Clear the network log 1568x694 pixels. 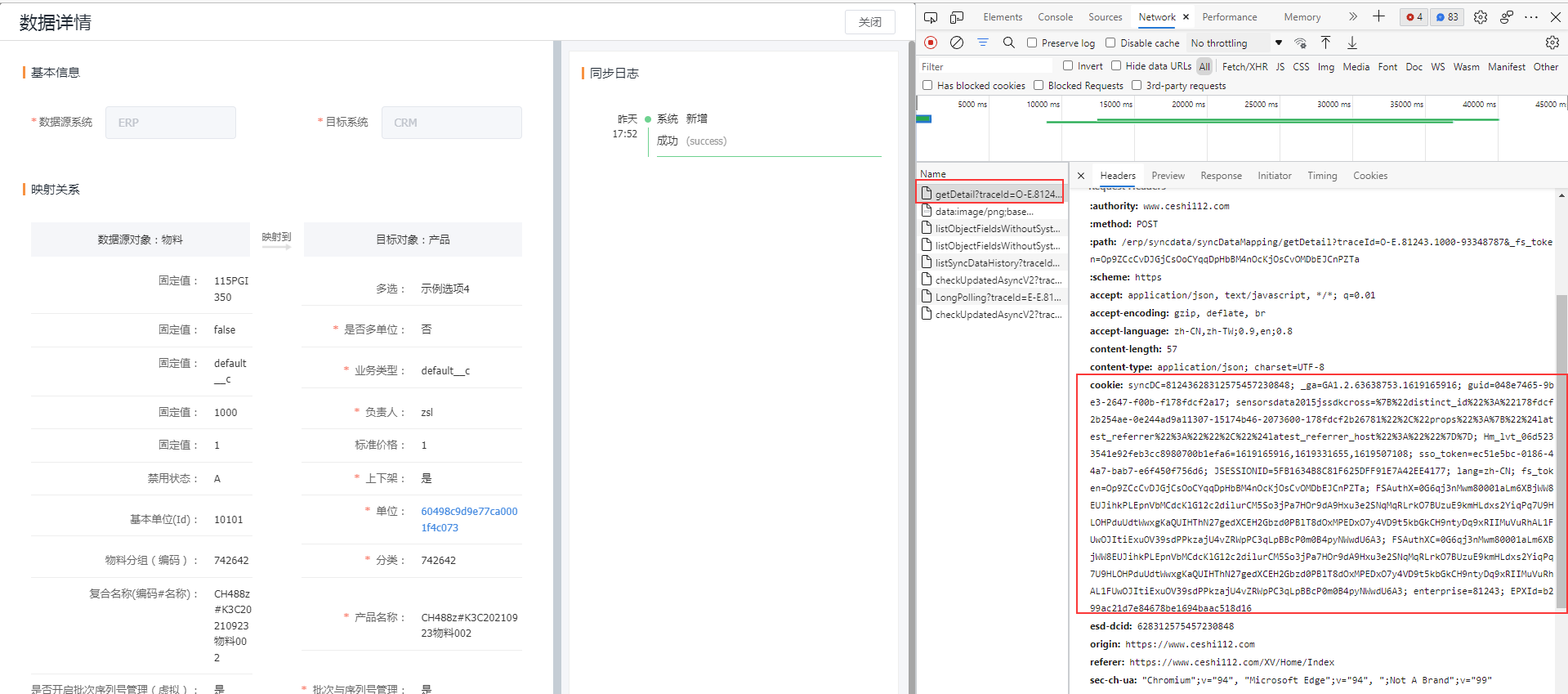point(957,43)
